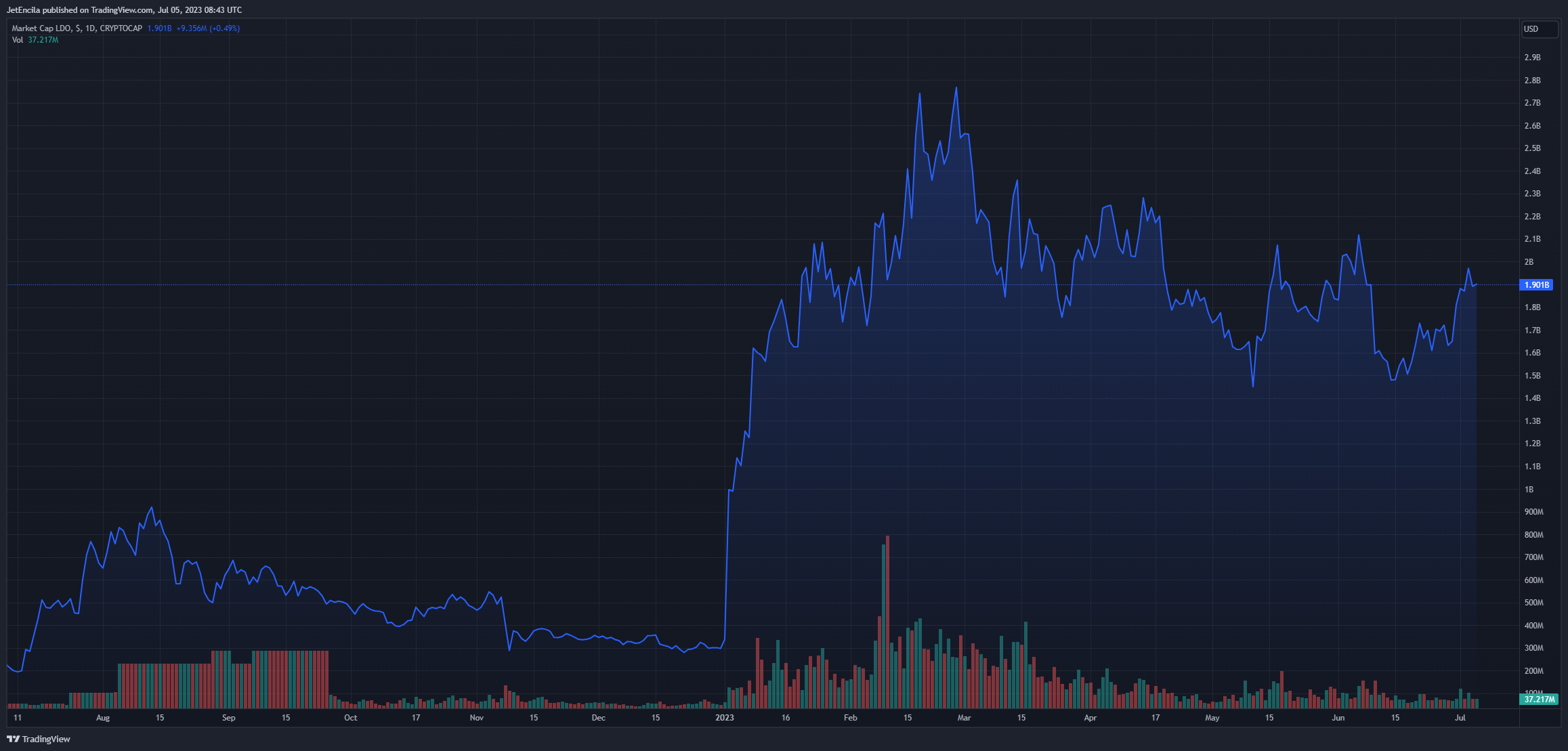
Task: Click the +9.356M (+0.49%) change value
Action: tap(208, 28)
